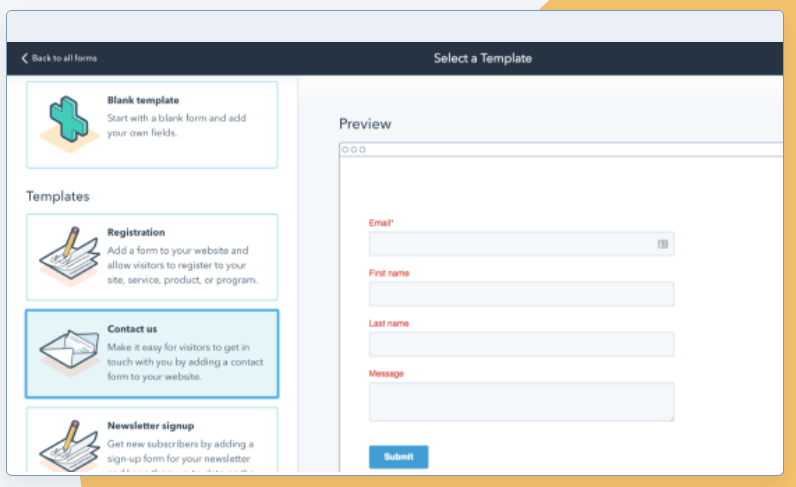
Task: Click inside the Message text area
Action: [521, 401]
